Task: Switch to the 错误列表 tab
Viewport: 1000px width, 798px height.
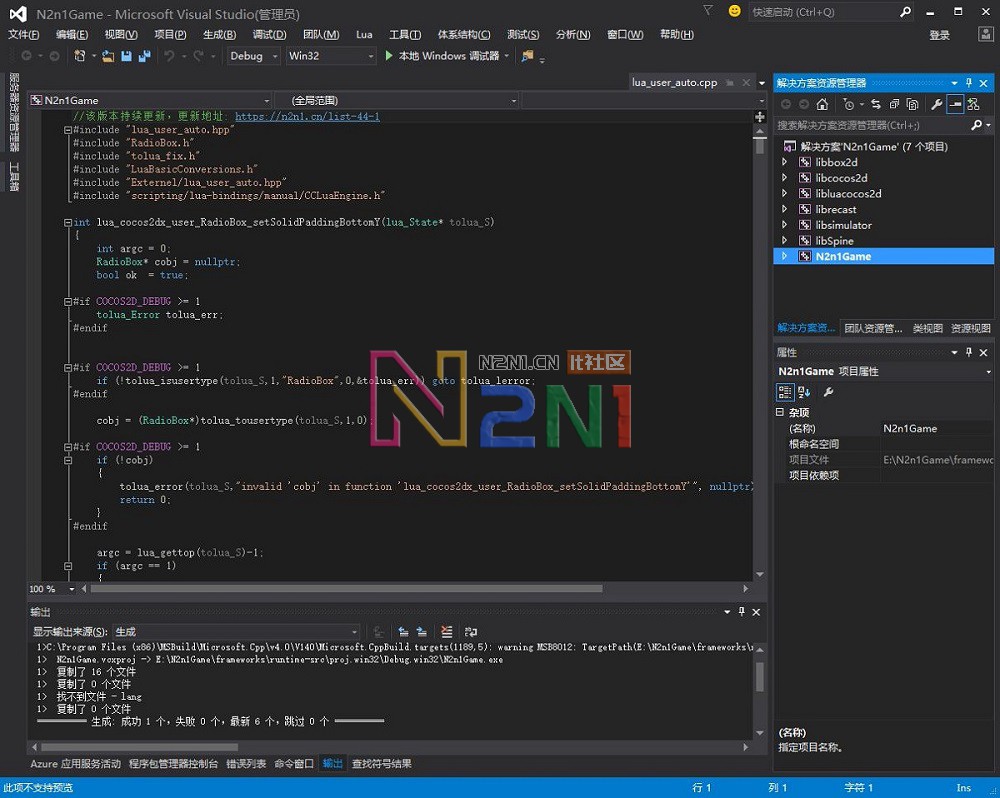Action: [247, 761]
